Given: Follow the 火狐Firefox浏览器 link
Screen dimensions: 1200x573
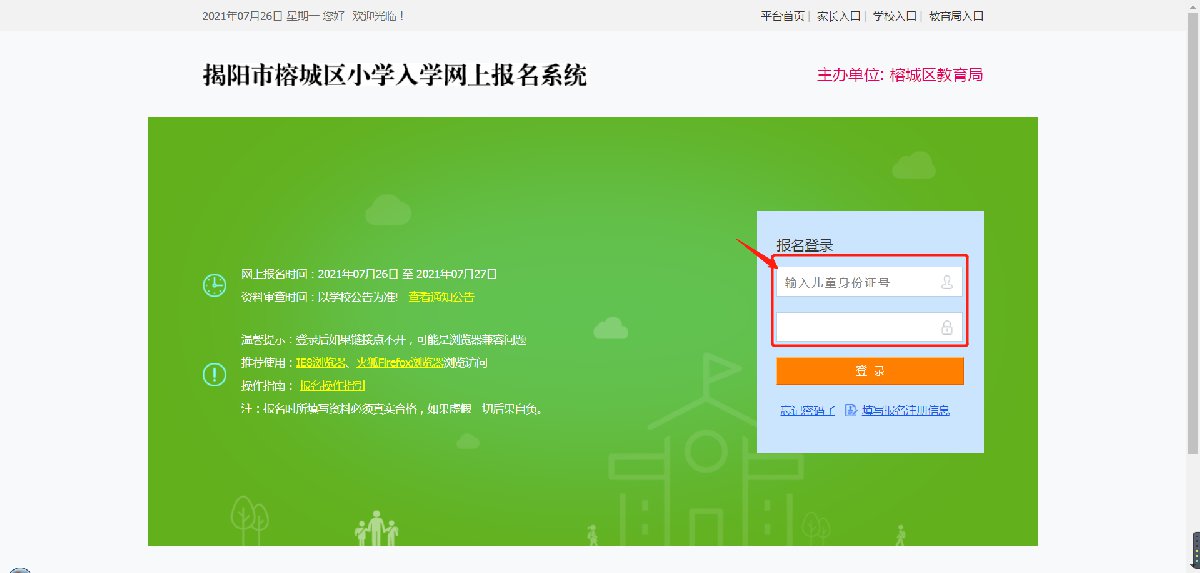Looking at the screenshot, I should (x=400, y=363).
